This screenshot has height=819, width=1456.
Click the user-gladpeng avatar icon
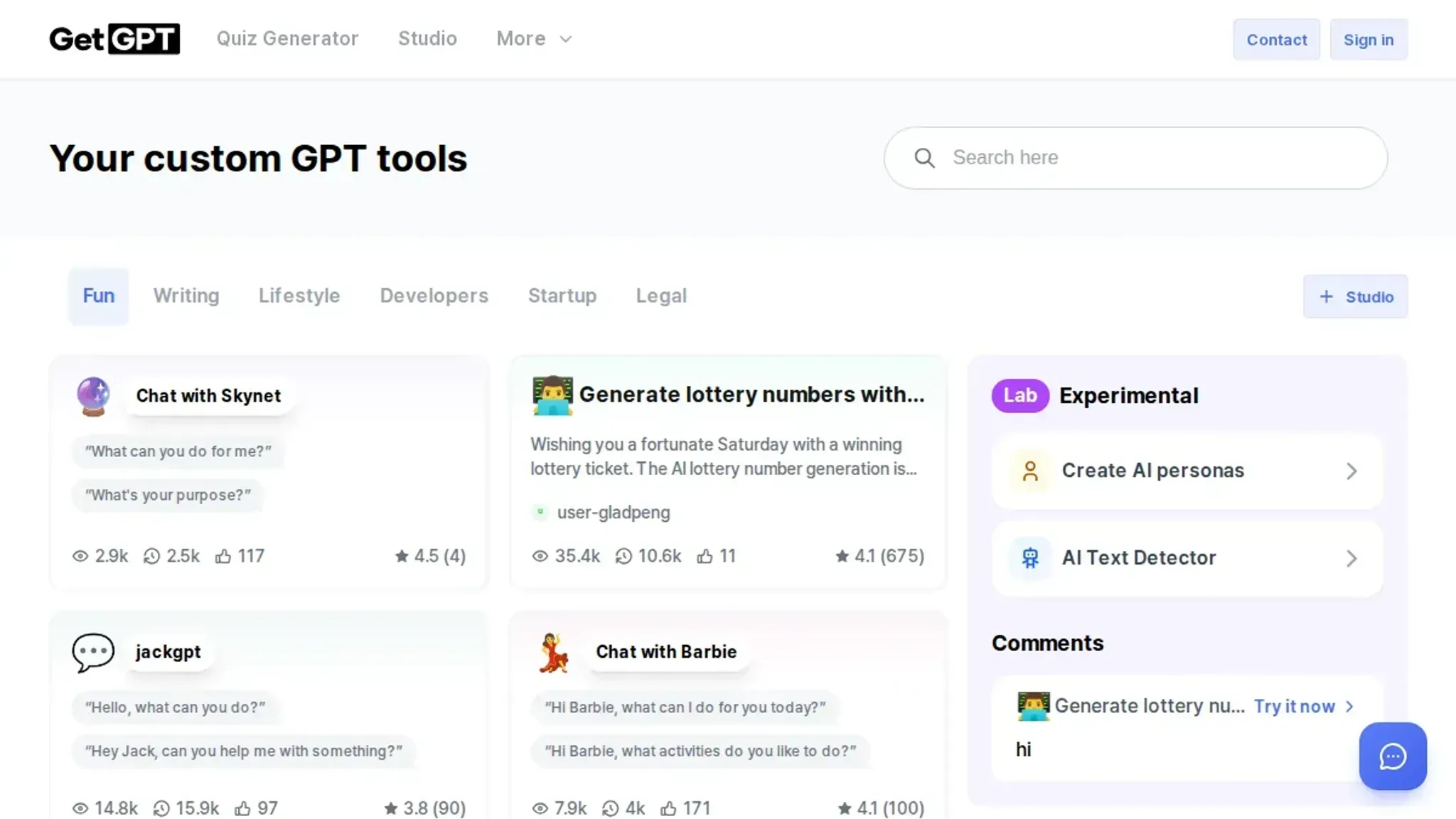coord(540,512)
